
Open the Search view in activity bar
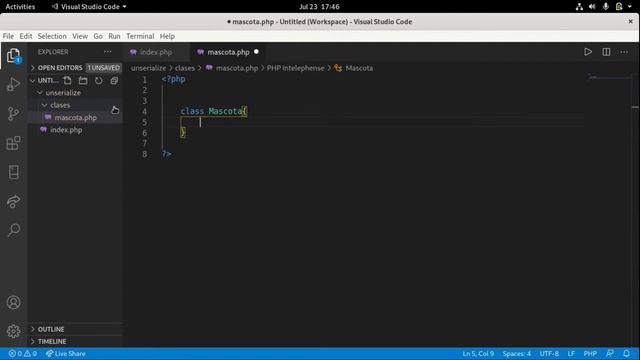pos(13,230)
